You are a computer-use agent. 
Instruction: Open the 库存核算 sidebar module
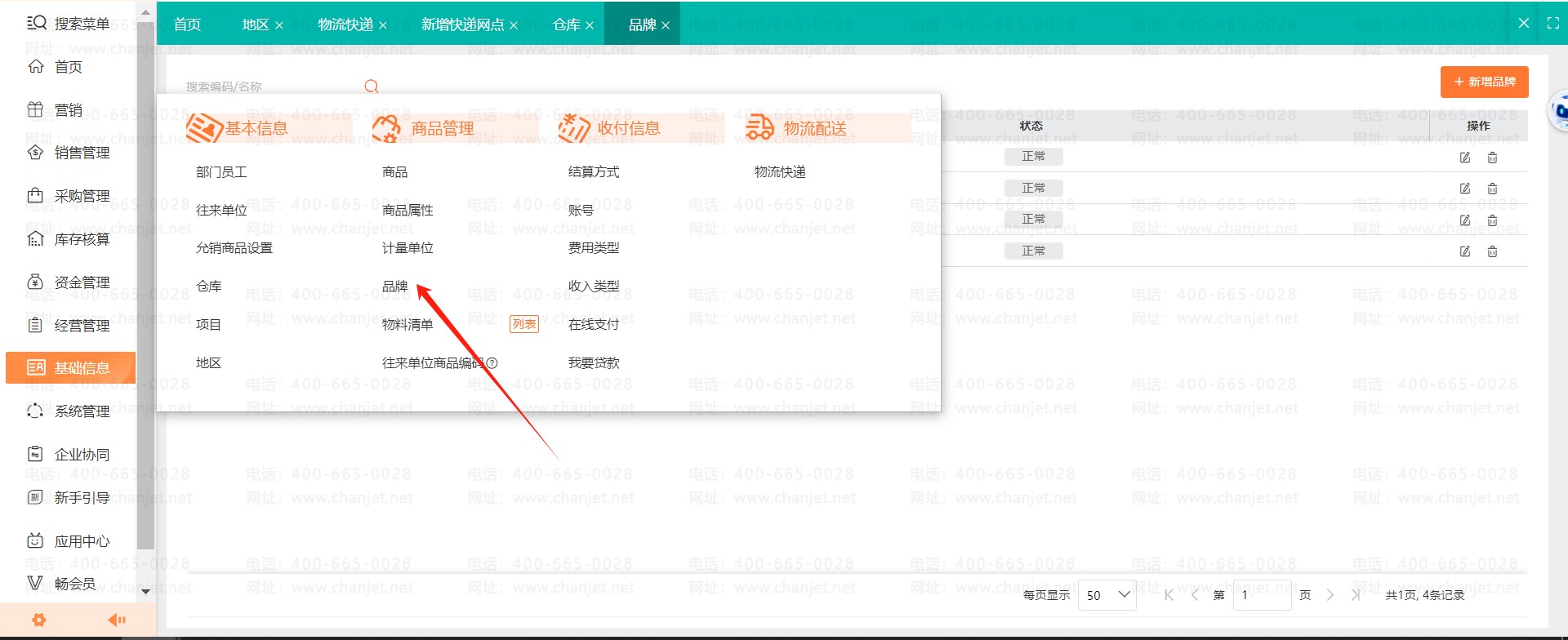click(x=69, y=239)
